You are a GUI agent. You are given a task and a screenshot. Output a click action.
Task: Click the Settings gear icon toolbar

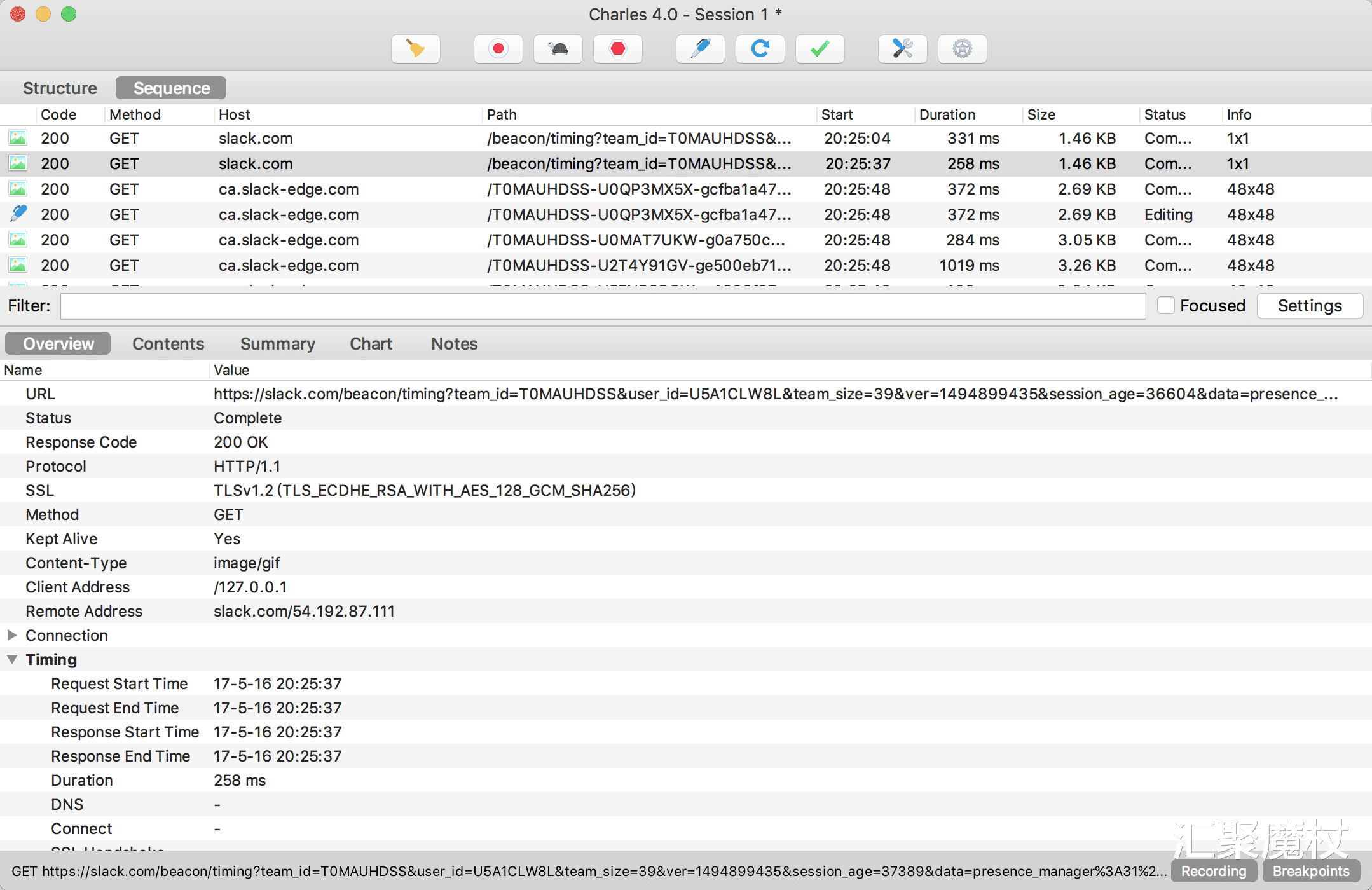pos(961,48)
